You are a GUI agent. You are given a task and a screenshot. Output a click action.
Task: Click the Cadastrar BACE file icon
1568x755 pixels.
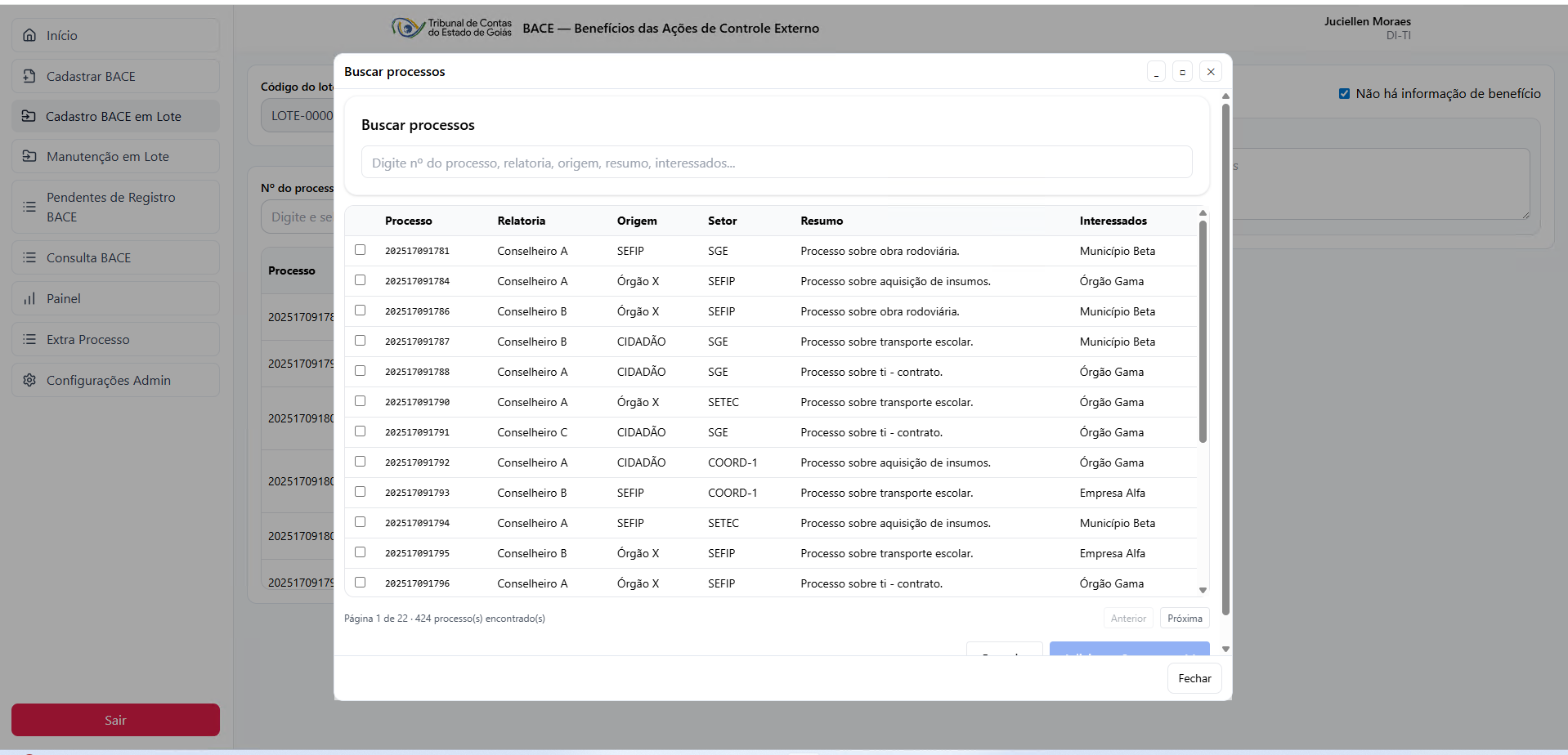[x=29, y=76]
